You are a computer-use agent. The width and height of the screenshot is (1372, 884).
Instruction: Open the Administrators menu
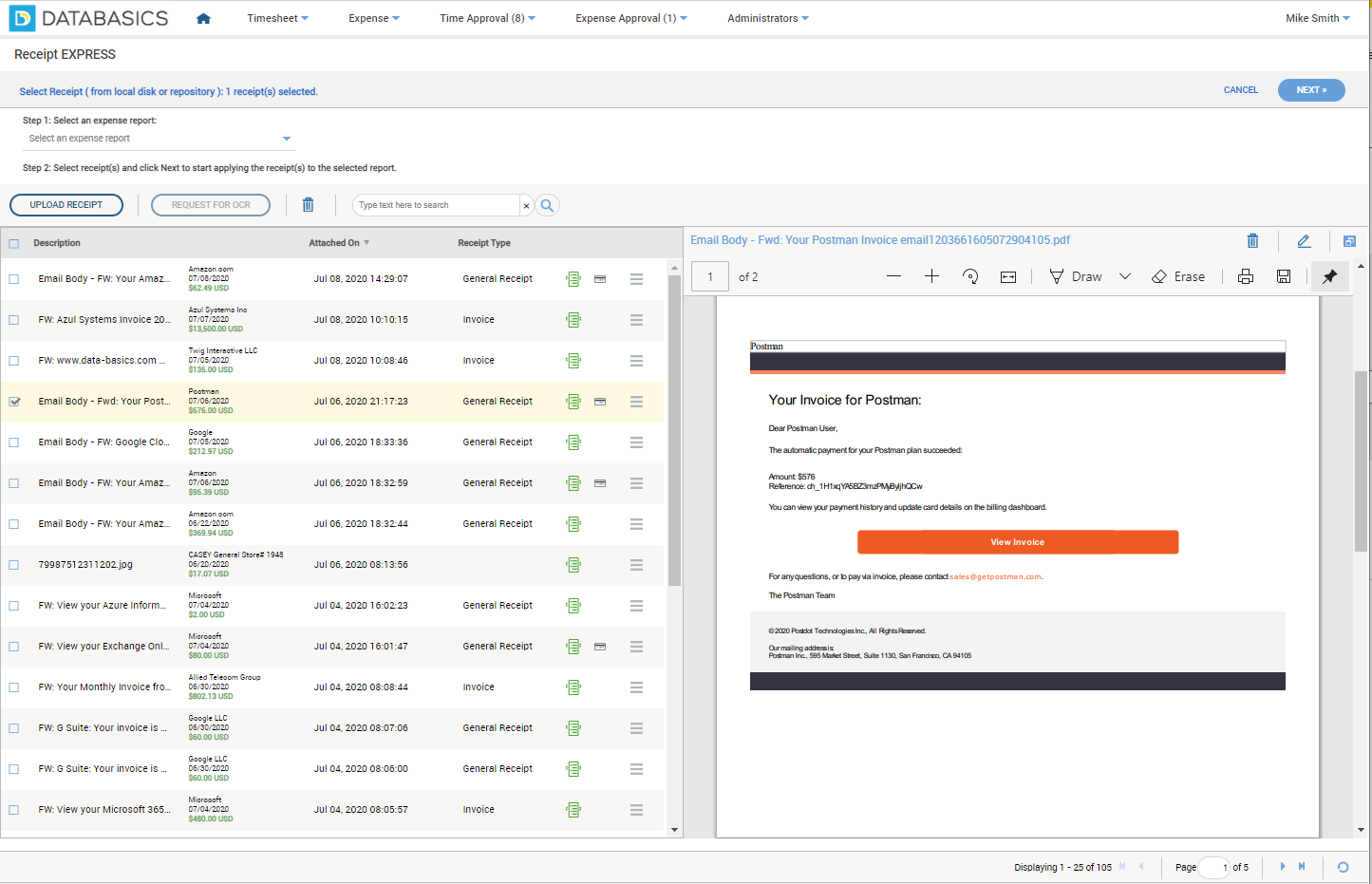[768, 18]
